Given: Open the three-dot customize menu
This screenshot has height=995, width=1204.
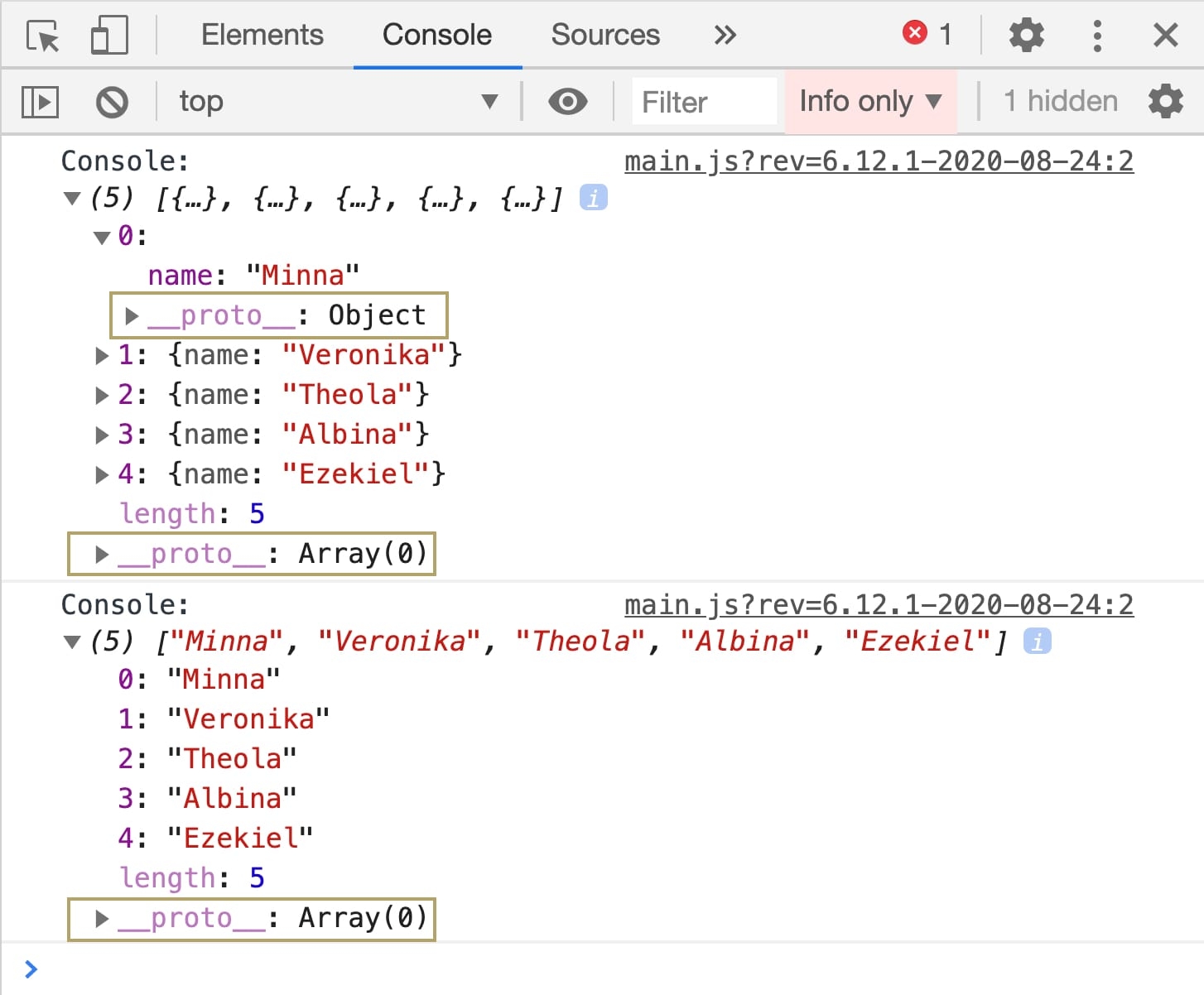Looking at the screenshot, I should 1097,36.
